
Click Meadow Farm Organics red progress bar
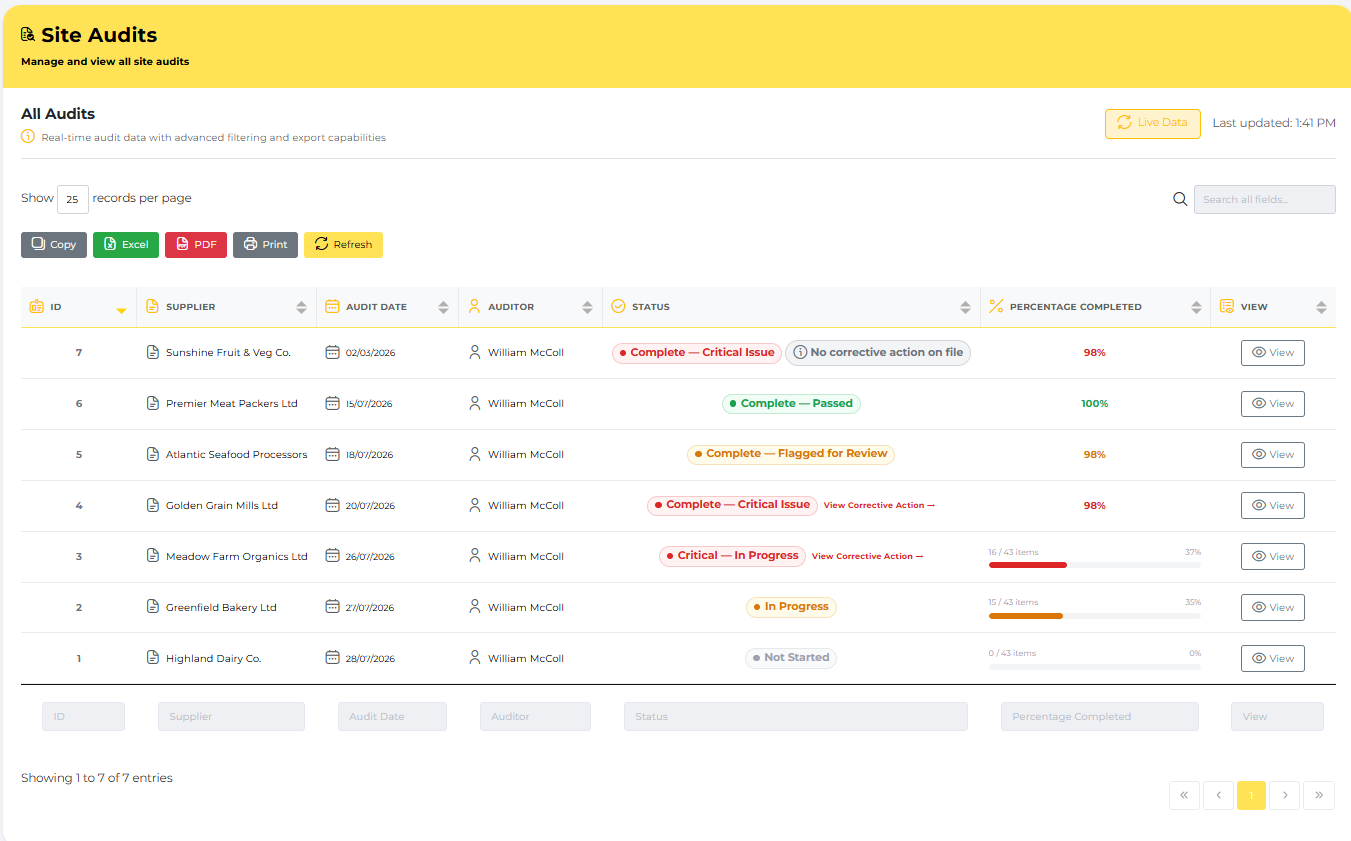[x=1028, y=565]
